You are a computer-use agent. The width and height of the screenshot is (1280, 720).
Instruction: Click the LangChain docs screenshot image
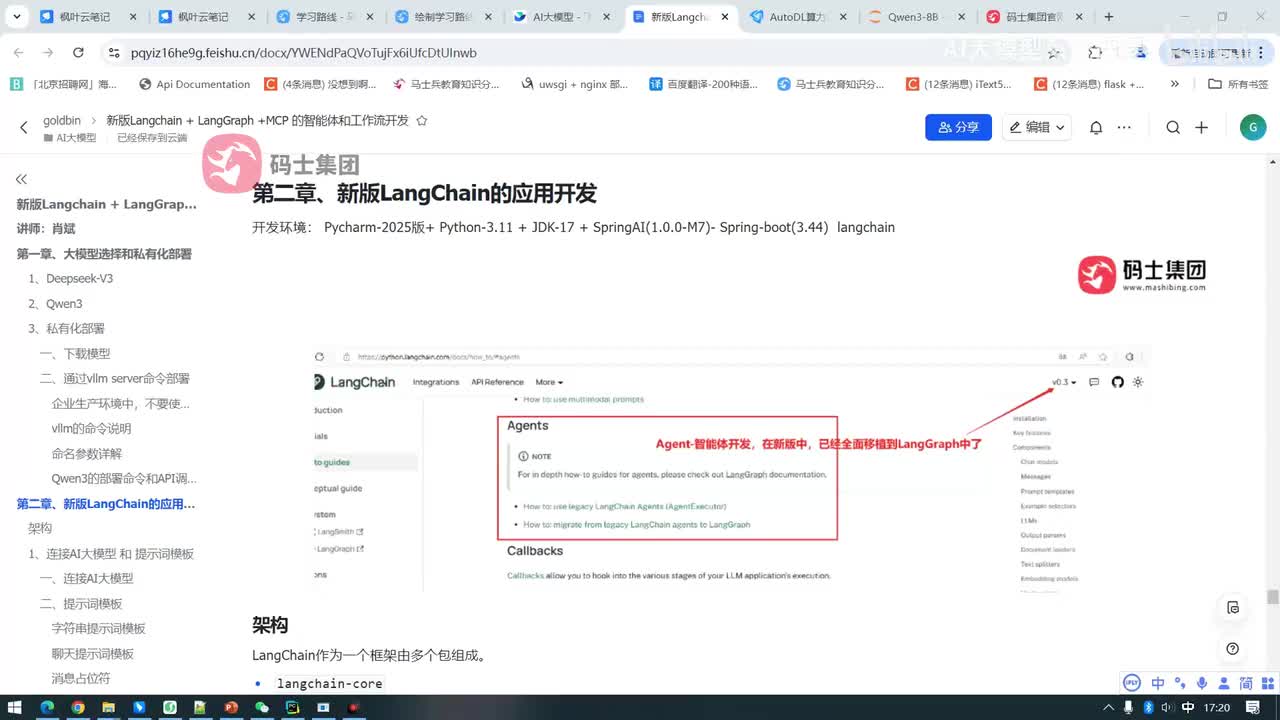730,468
